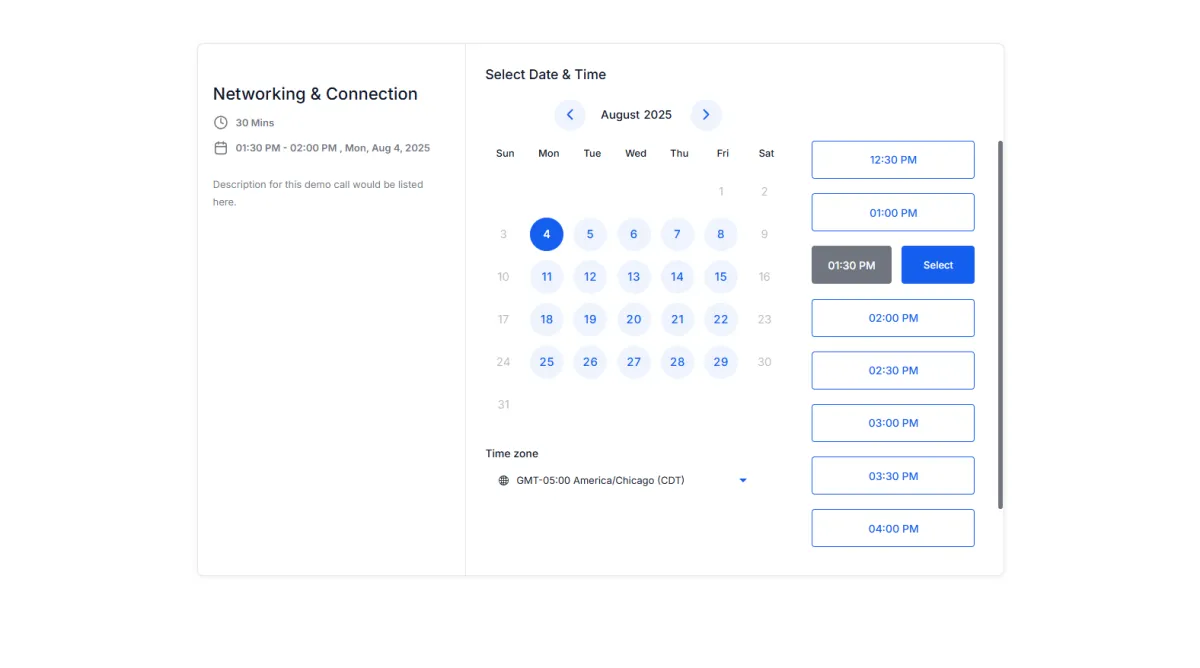Click the disabled date 16 on calendar
The height and width of the screenshot is (668, 1200).
pyautogui.click(x=764, y=277)
